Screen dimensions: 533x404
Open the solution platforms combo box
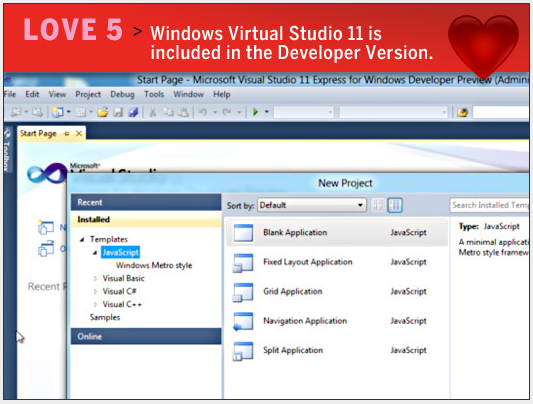click(x=393, y=112)
